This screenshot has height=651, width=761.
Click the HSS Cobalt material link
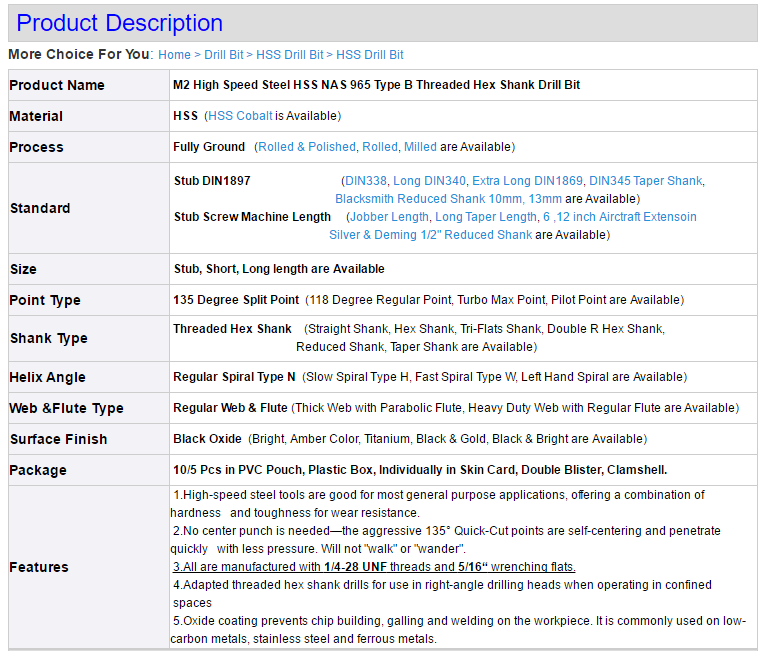tap(240, 116)
